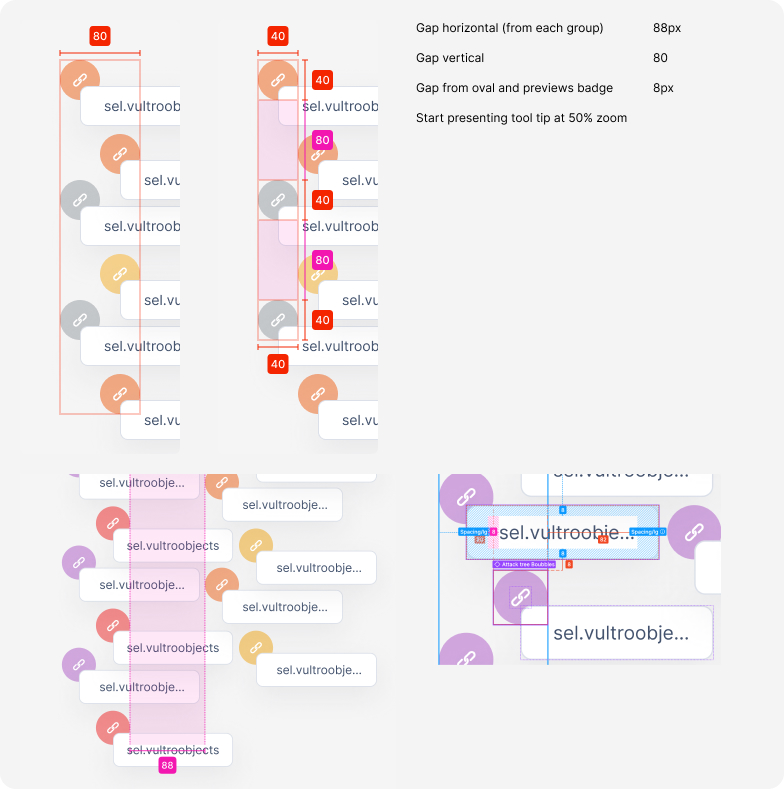Click the left blue Spacing/lg tag
Screen dimensions: 784x789
473,532
